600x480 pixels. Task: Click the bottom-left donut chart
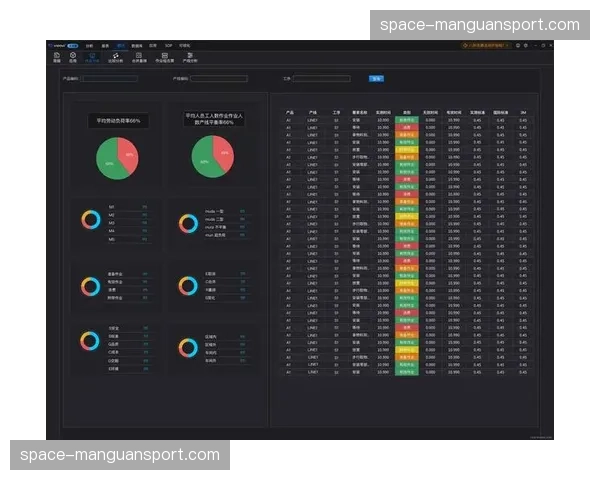click(91, 341)
